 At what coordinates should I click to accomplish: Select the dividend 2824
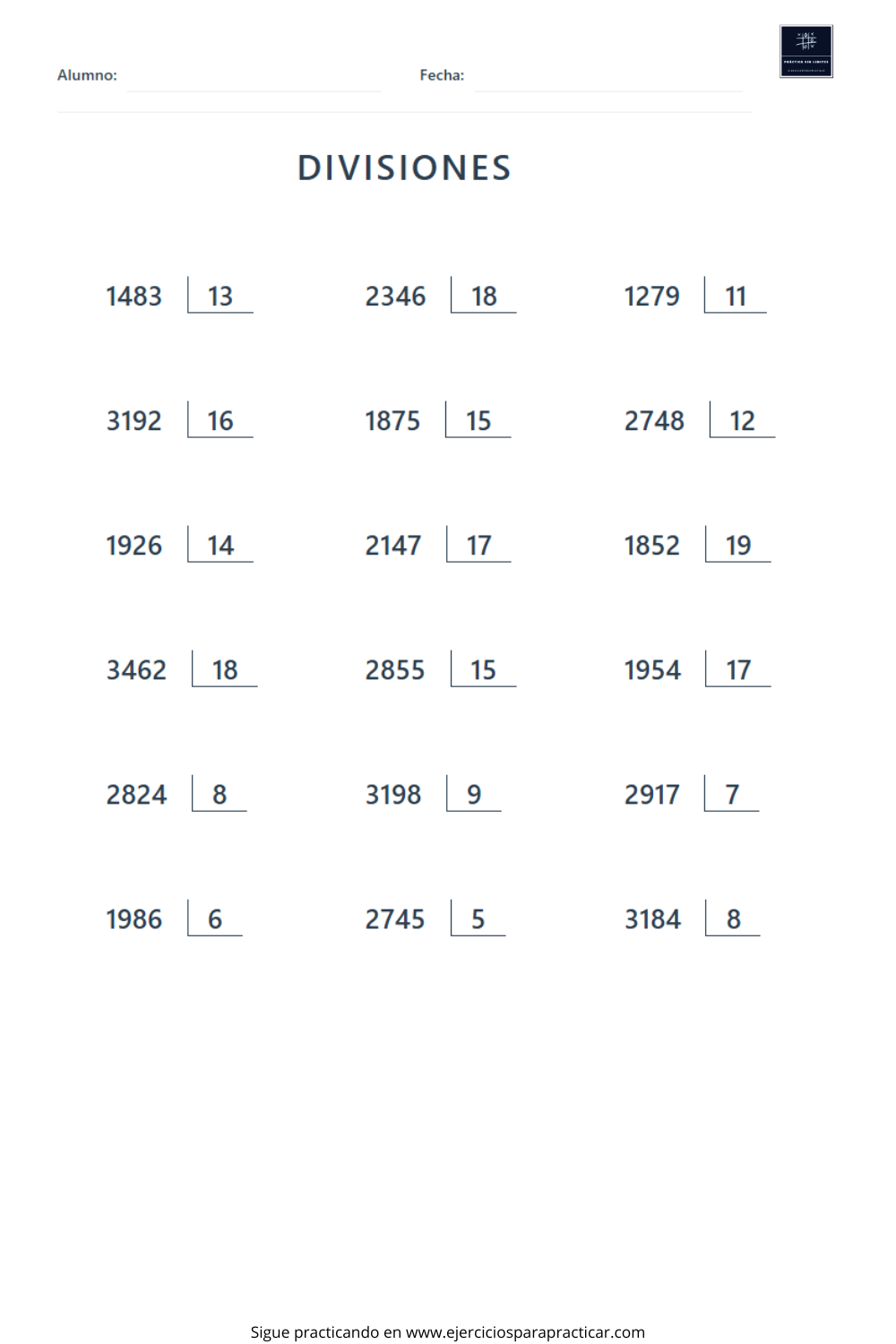[136, 795]
